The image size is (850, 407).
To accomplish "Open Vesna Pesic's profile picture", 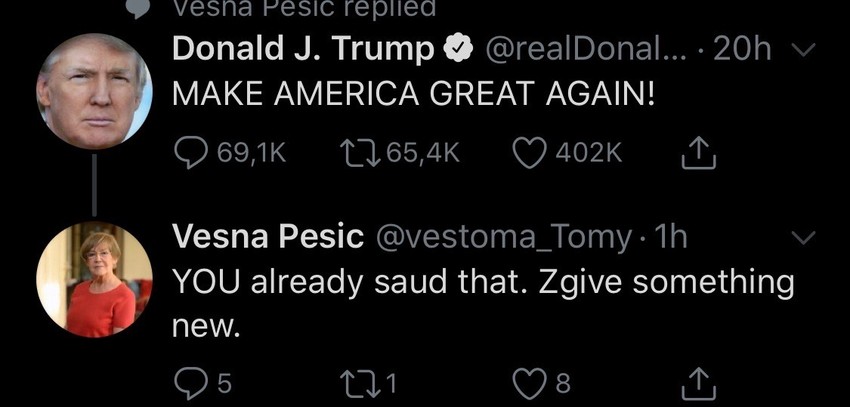I will (x=94, y=279).
